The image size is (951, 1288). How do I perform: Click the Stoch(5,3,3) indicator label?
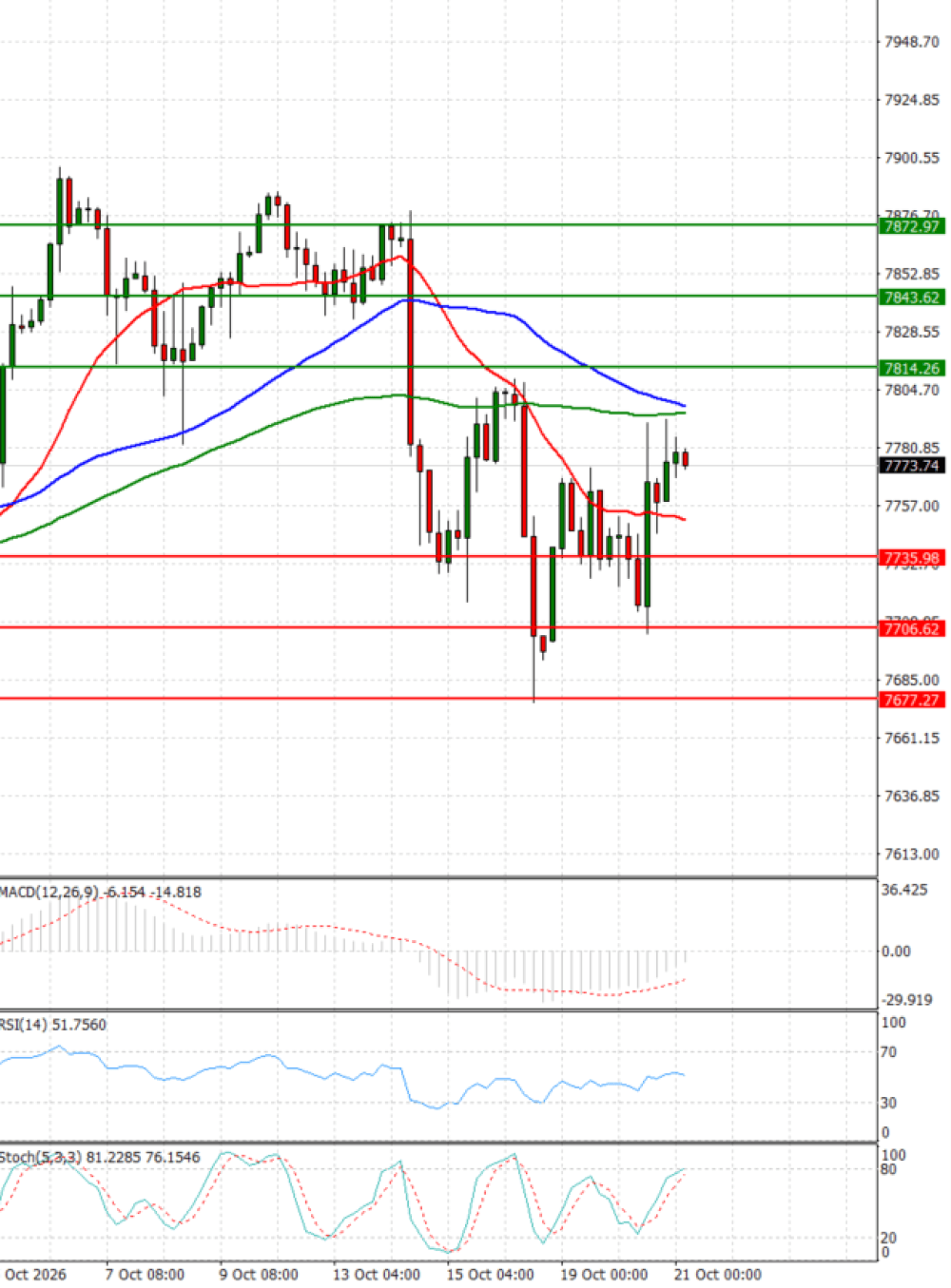click(x=42, y=1157)
